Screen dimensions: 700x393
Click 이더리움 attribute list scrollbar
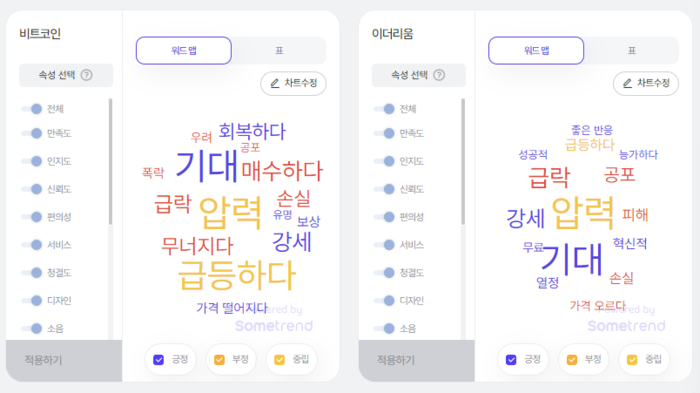463,162
